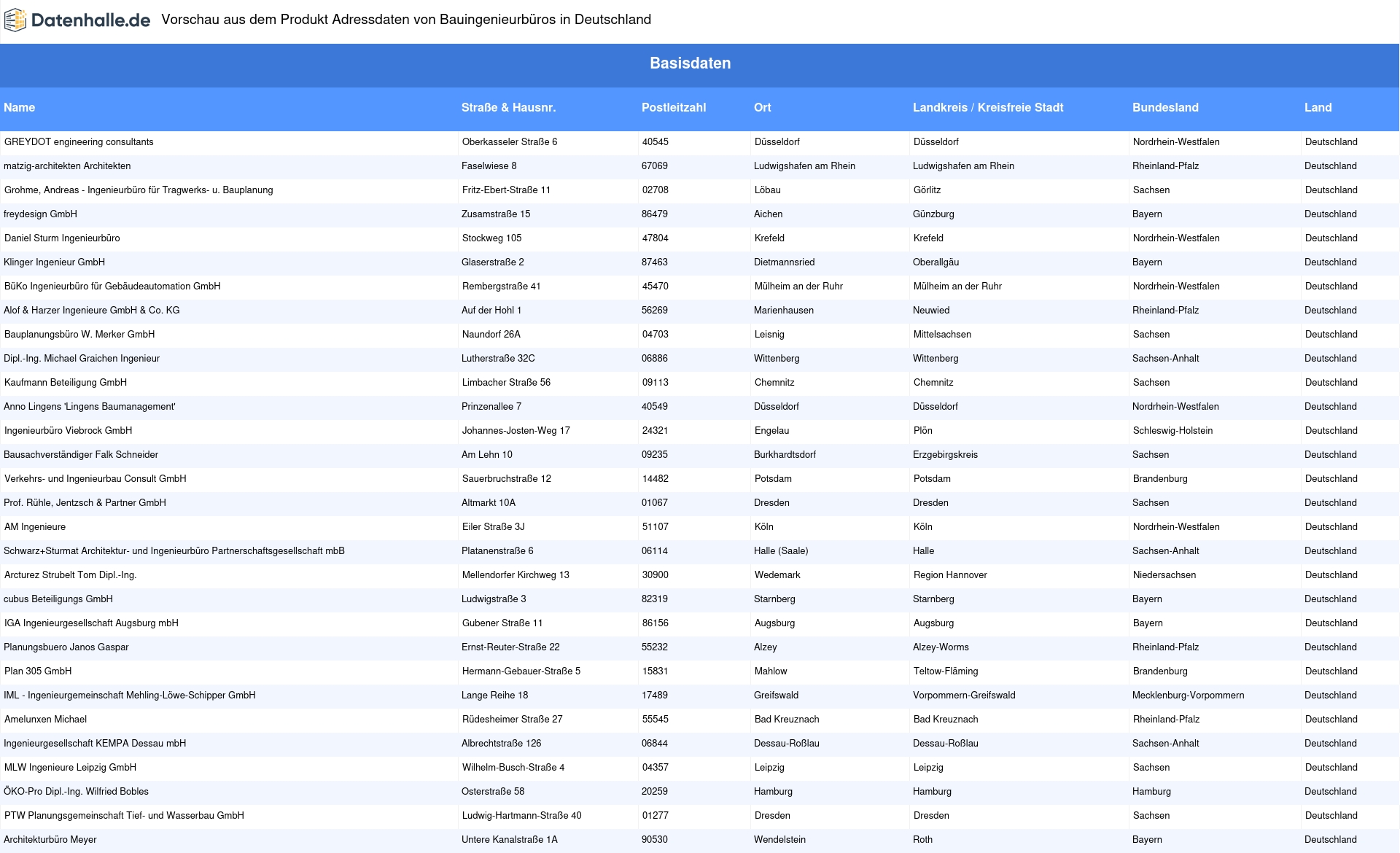Select Ort Dietmannsried
This screenshot has height=853, width=1400.
point(785,262)
